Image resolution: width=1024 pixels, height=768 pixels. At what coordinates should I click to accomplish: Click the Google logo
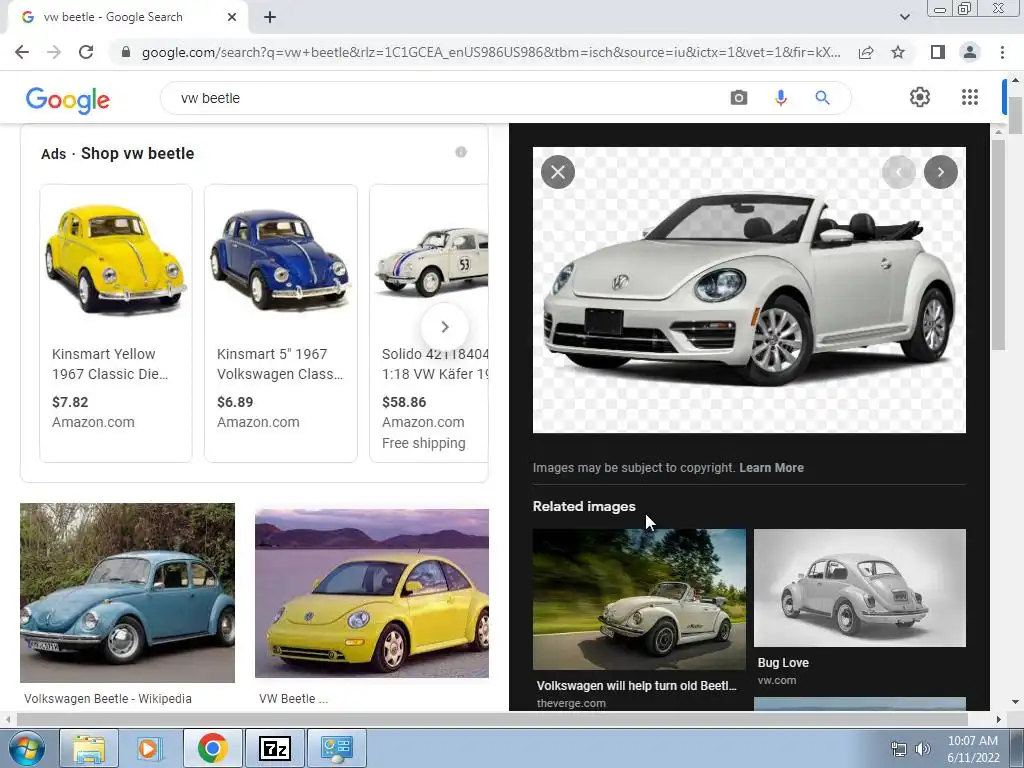coord(68,99)
